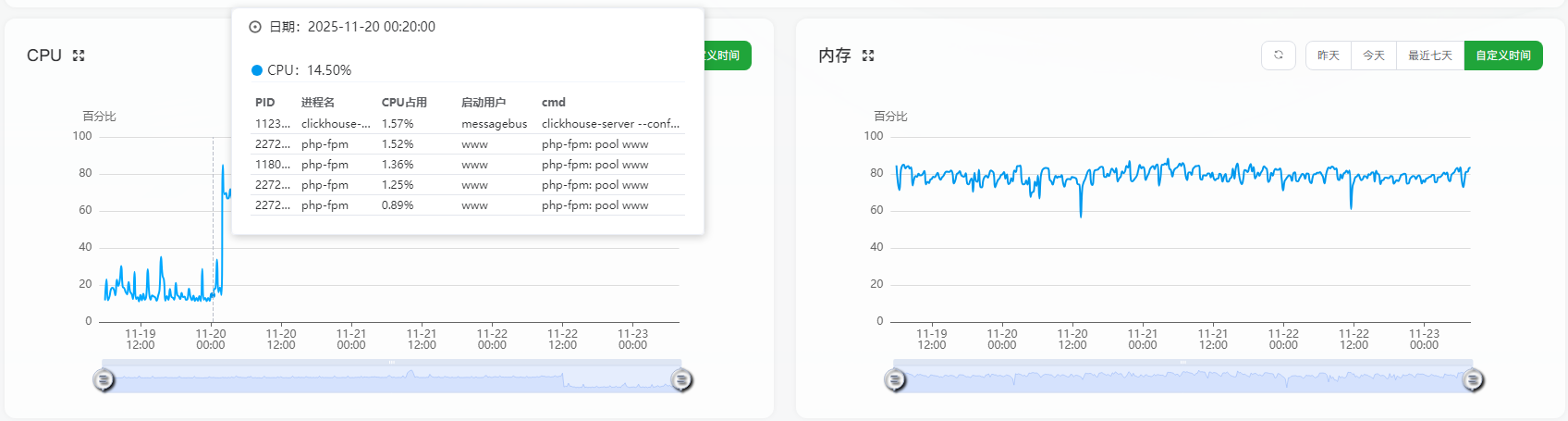Image resolution: width=1568 pixels, height=421 pixels.
Task: Click the CPU range slider left handle
Action: click(104, 379)
